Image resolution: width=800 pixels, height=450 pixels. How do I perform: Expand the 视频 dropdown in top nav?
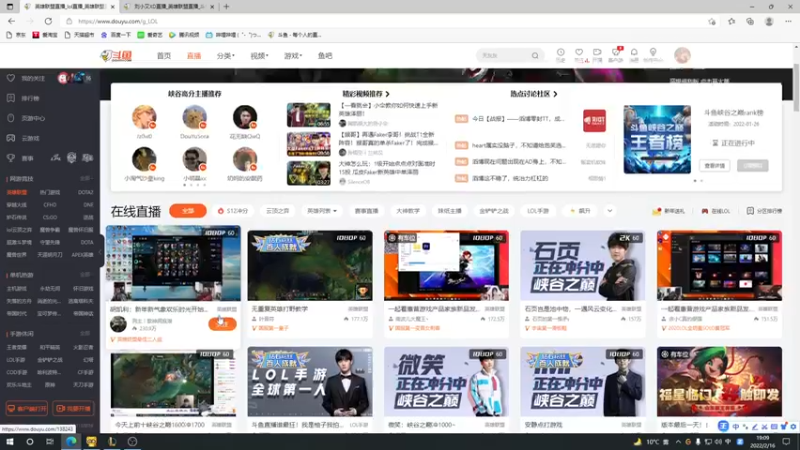(x=259, y=56)
